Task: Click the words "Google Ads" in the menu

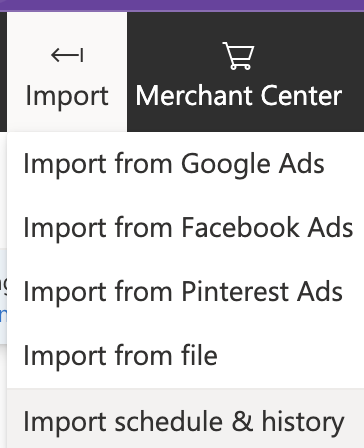Action: 253,165
